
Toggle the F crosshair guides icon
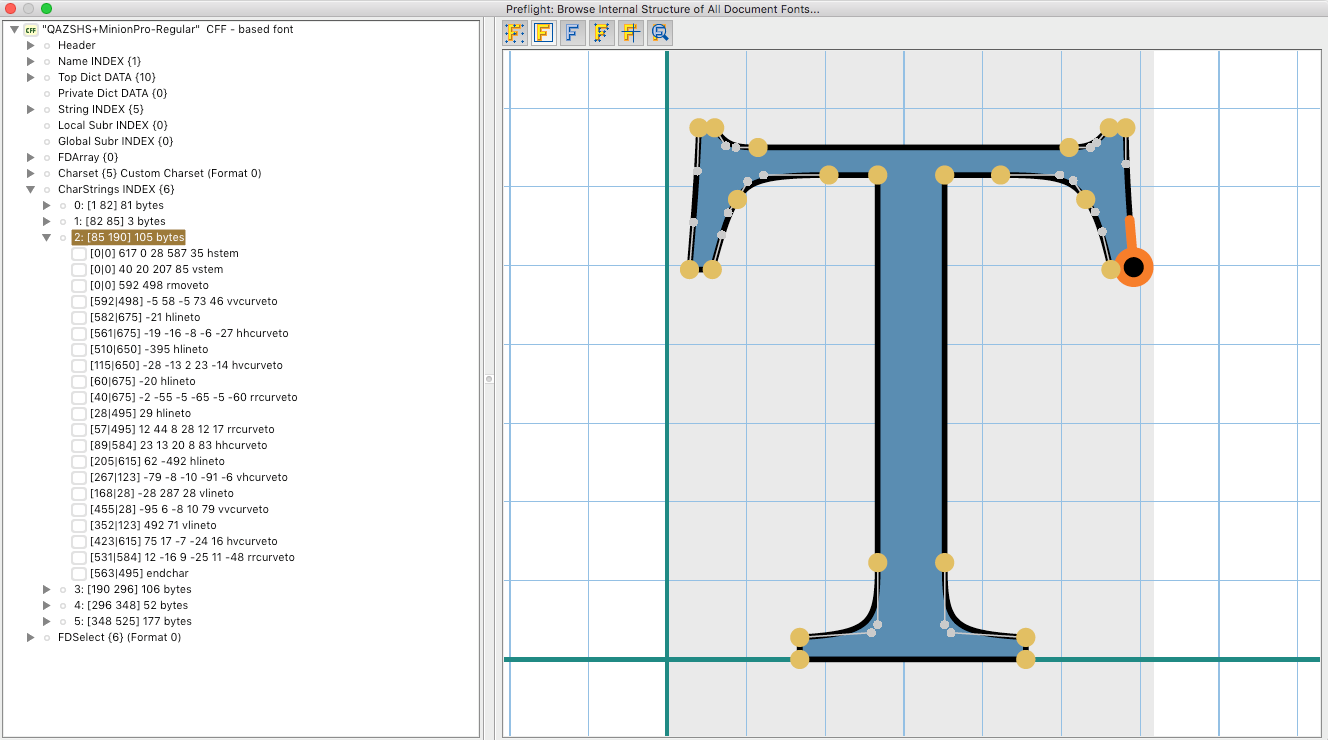point(630,33)
